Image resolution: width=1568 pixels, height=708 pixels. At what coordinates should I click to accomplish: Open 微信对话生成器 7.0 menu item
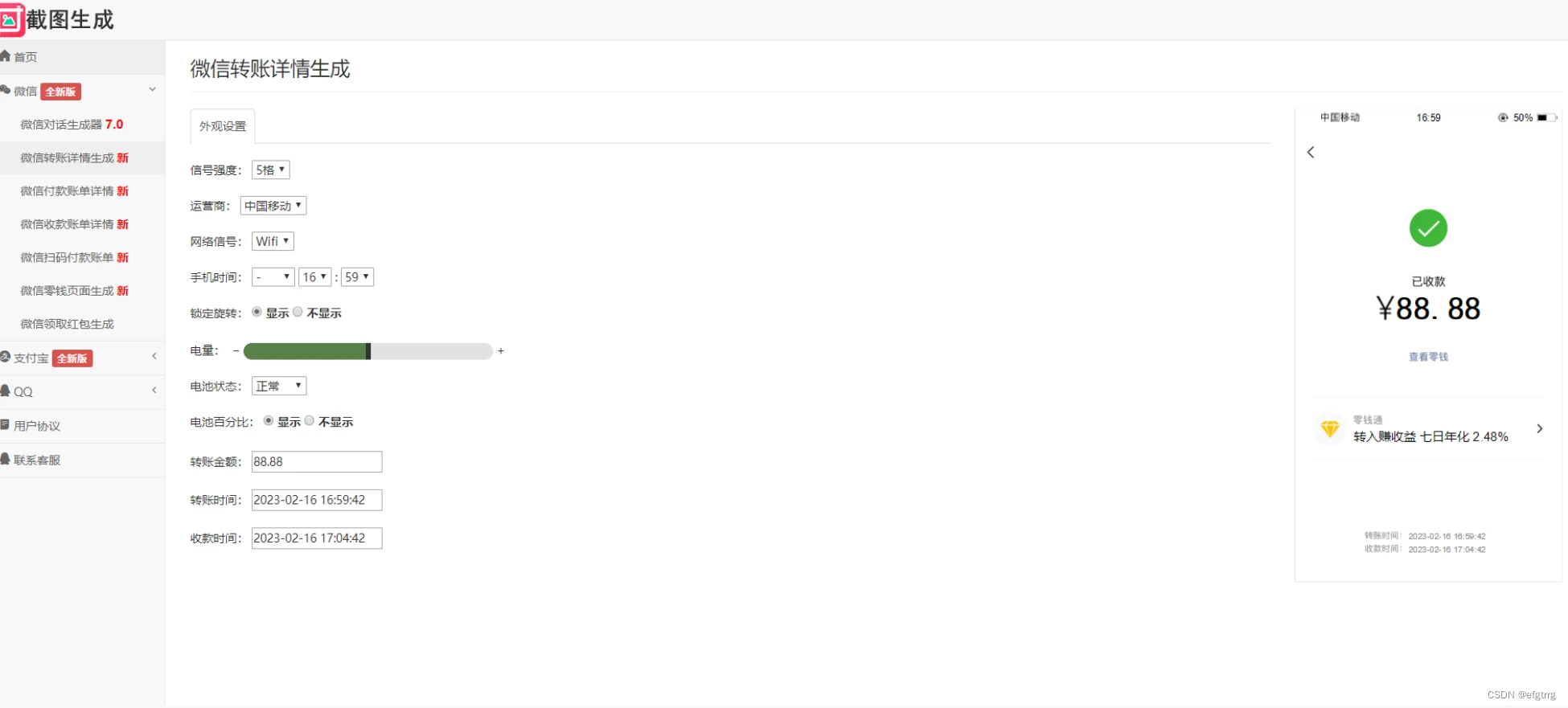click(72, 125)
